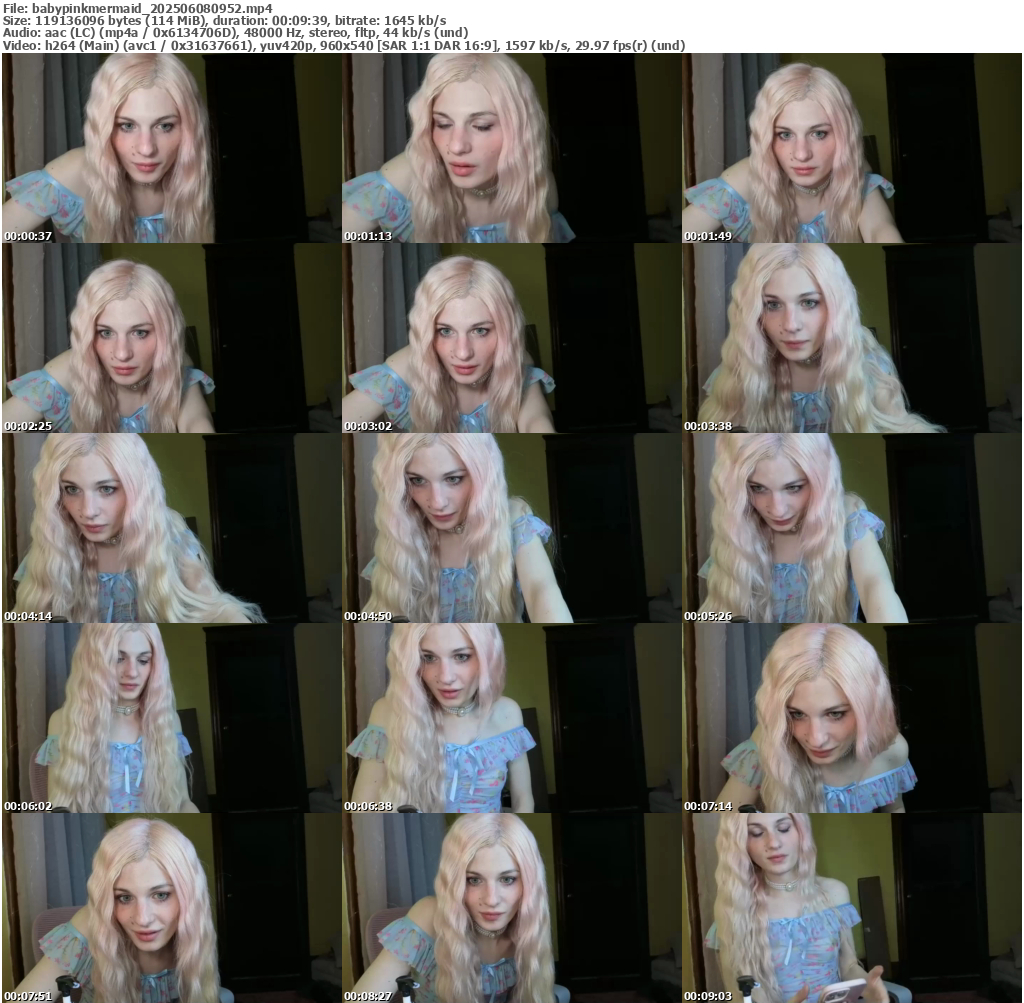Viewport: 1024px width, 1003px height.
Task: Click the Audio codec info line
Action: (236, 33)
